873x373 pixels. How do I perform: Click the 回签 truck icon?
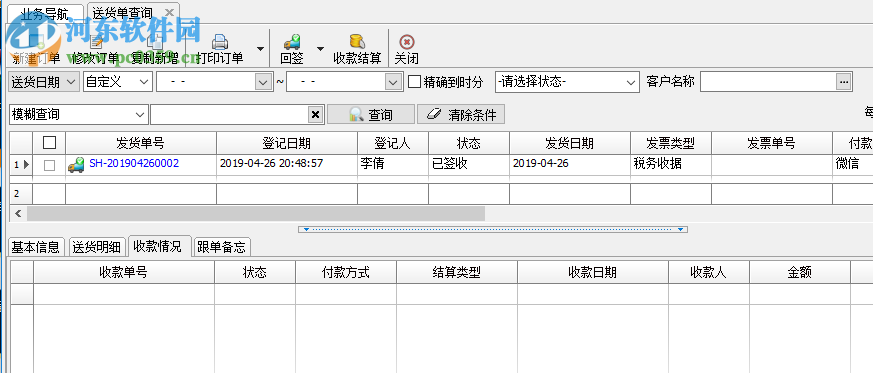click(x=292, y=42)
